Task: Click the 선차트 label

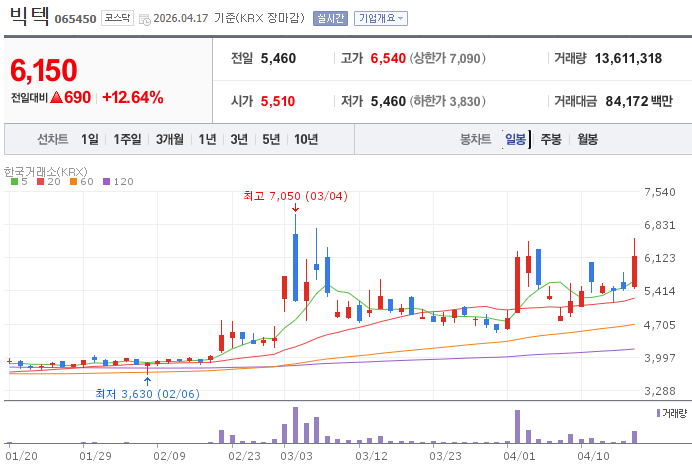Action: (53, 139)
